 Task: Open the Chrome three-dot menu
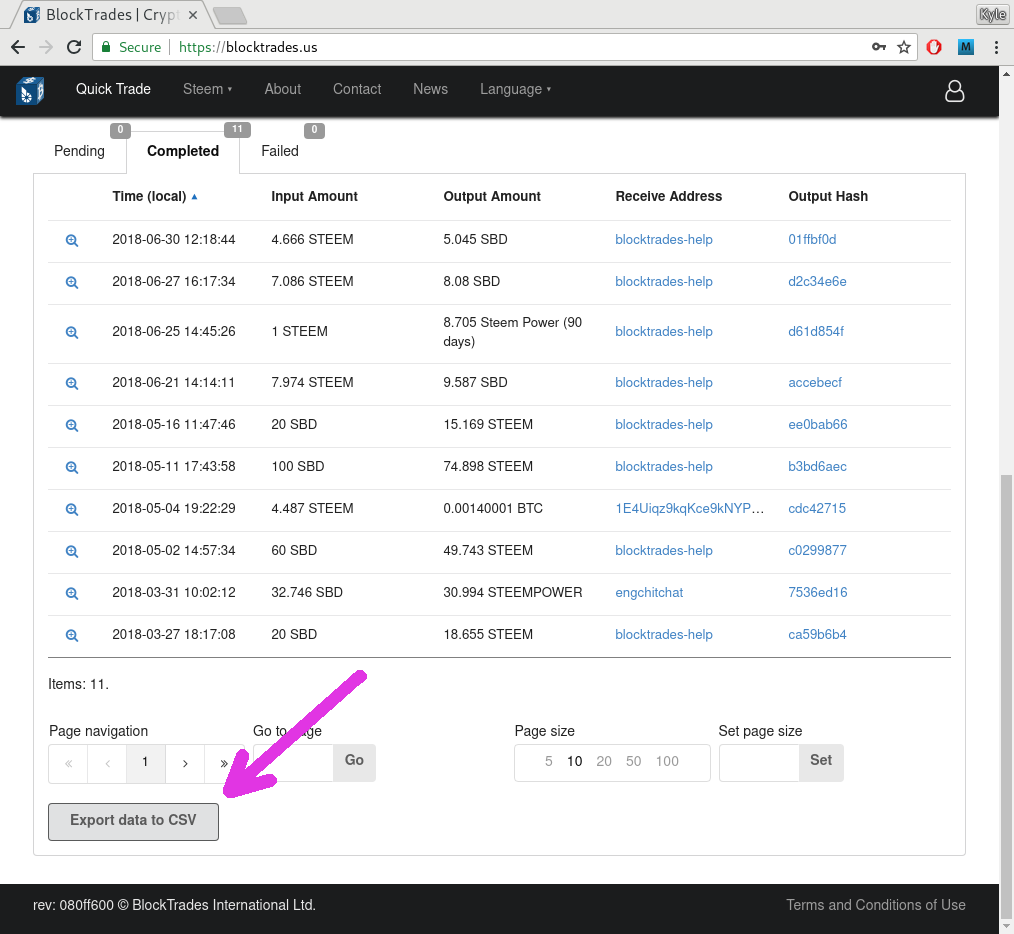coord(996,47)
